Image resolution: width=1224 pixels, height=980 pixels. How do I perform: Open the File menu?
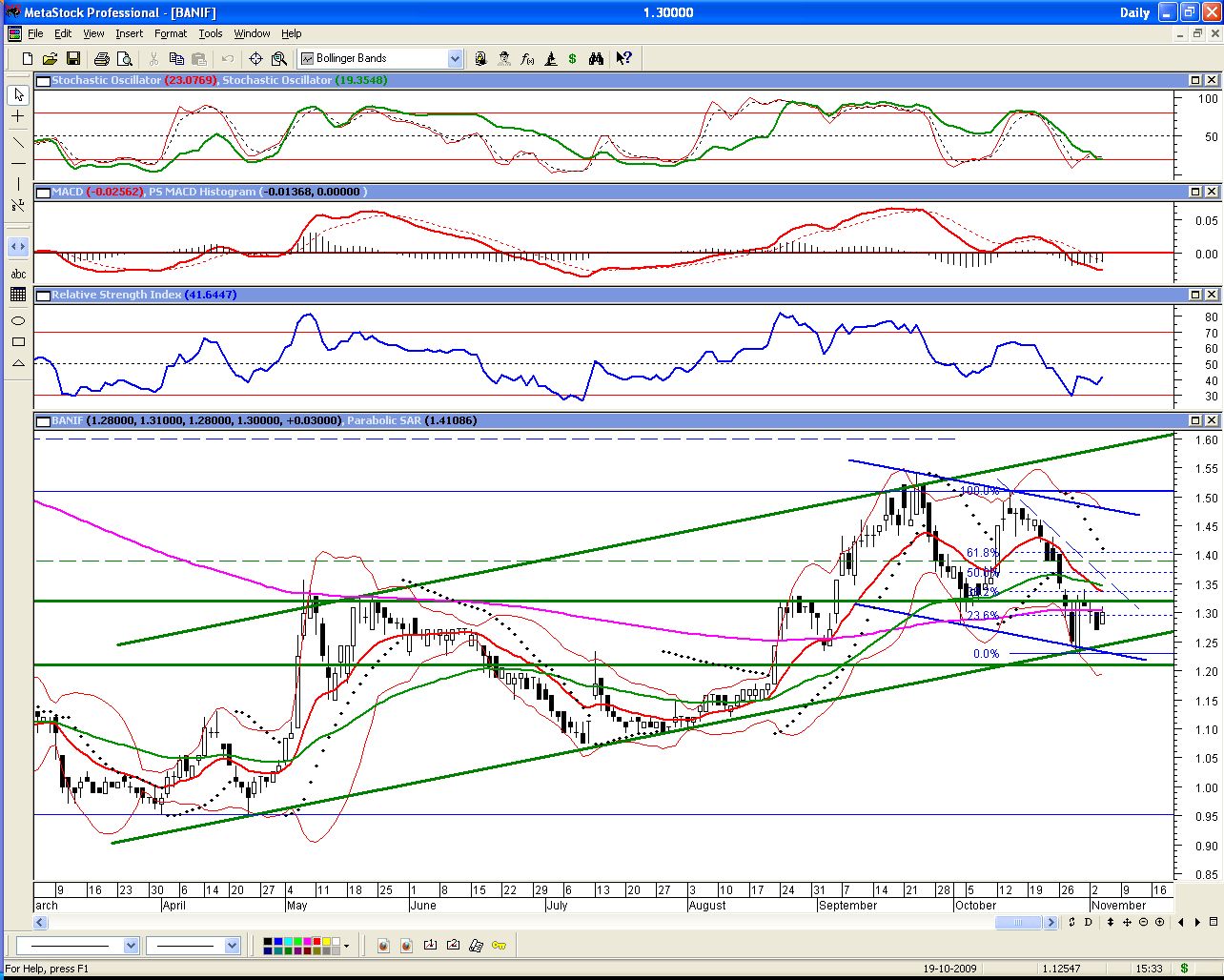pyautogui.click(x=35, y=33)
